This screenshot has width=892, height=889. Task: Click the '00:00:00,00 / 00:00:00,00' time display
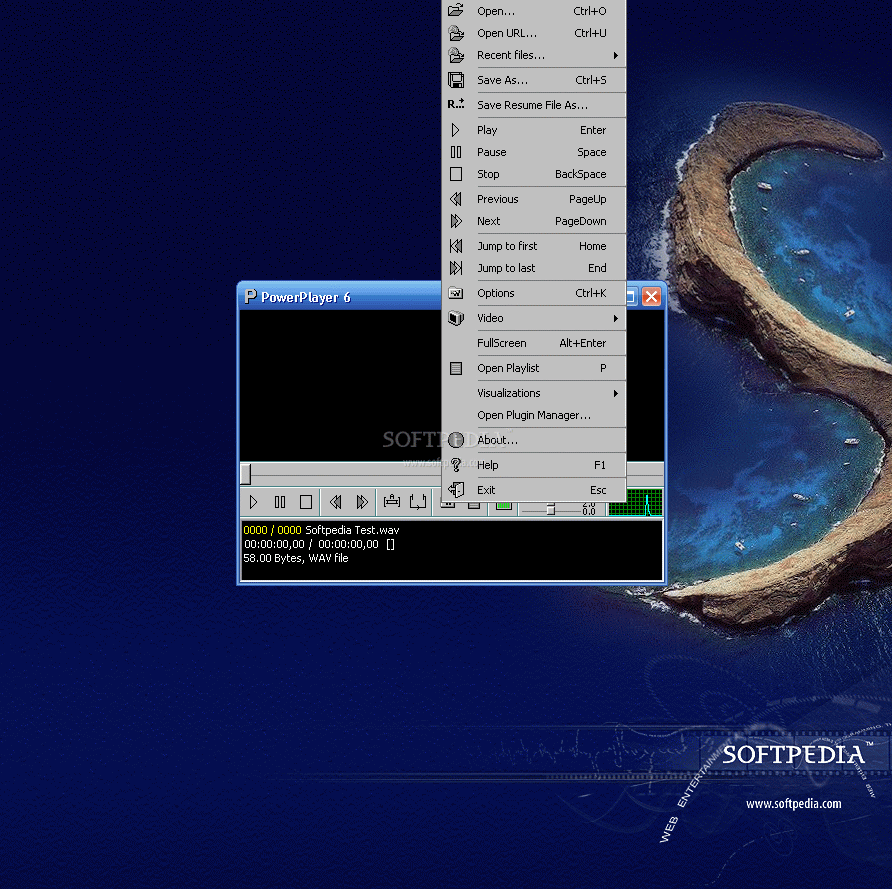coord(311,544)
